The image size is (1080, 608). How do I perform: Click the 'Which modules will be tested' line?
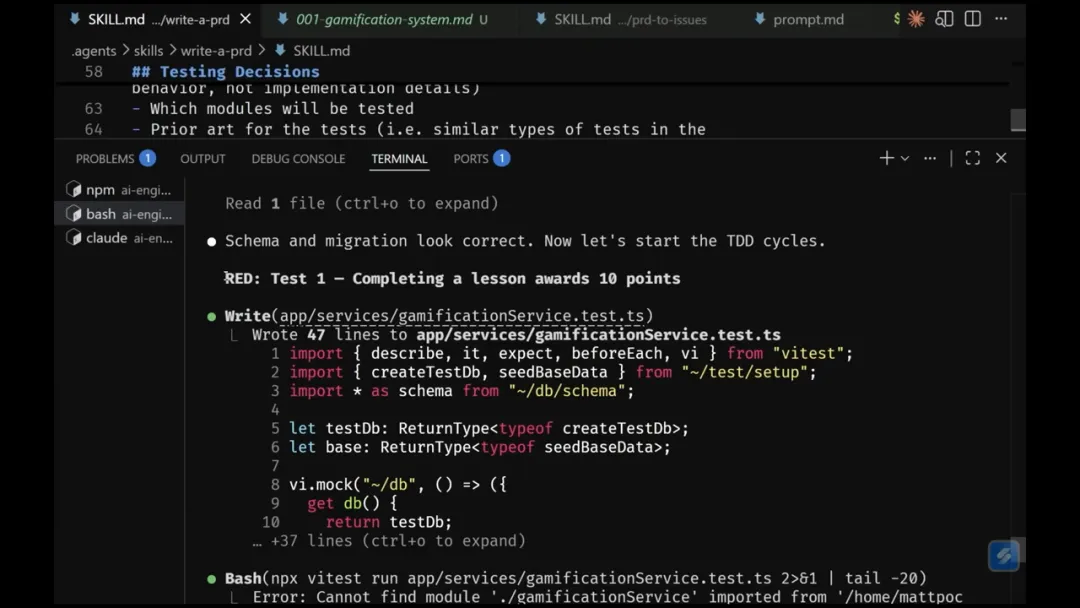click(273, 109)
